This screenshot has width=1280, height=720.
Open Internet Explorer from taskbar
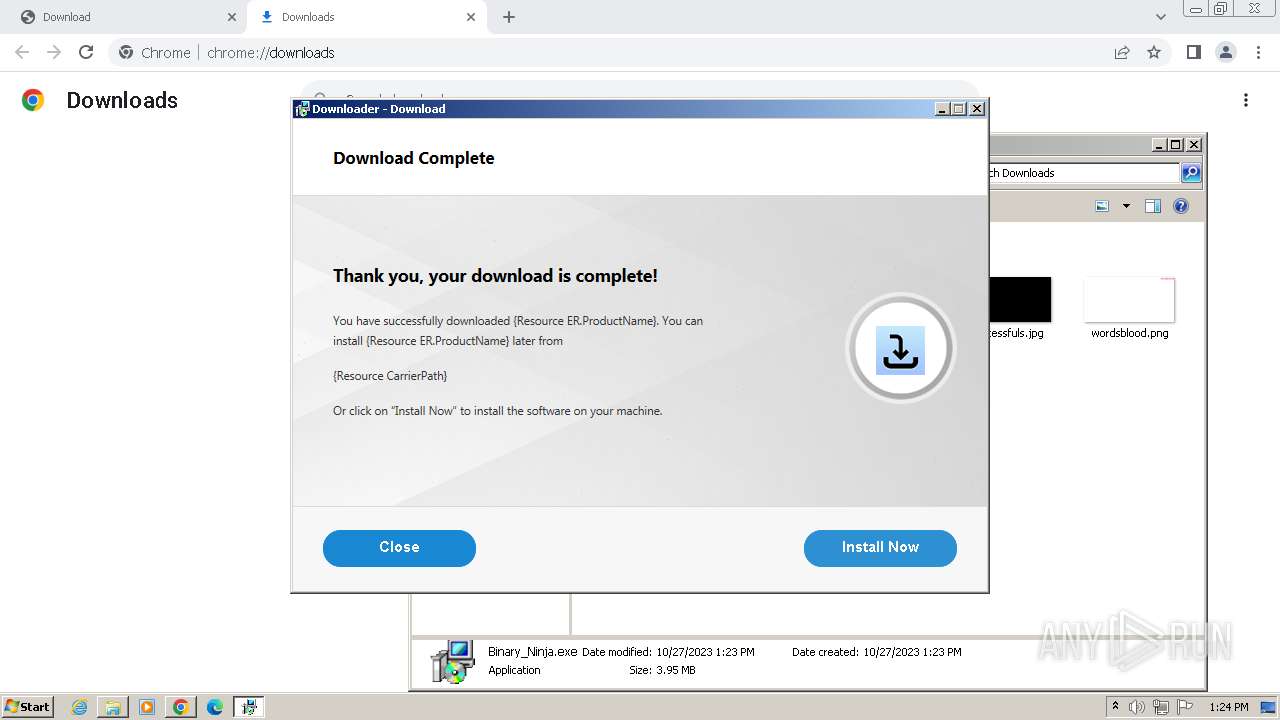79,707
